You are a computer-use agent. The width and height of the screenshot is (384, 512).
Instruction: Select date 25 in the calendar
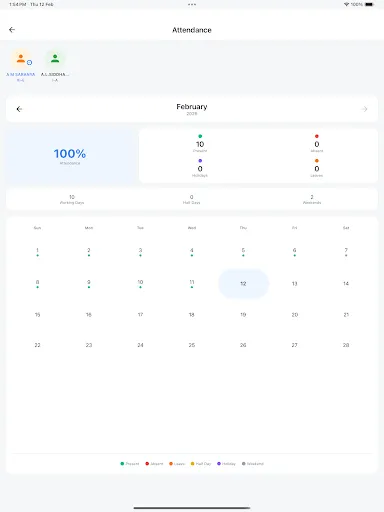click(x=192, y=345)
